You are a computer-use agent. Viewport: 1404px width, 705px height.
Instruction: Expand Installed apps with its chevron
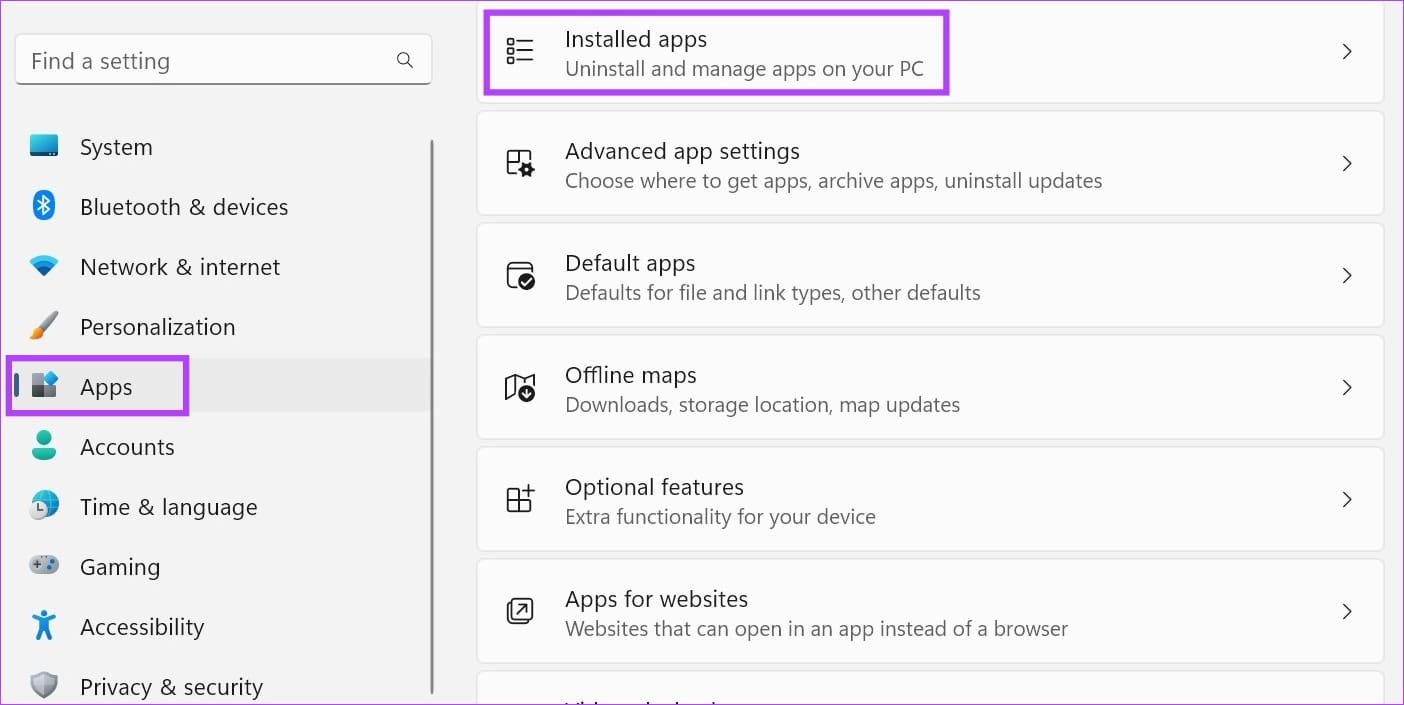tap(1347, 51)
